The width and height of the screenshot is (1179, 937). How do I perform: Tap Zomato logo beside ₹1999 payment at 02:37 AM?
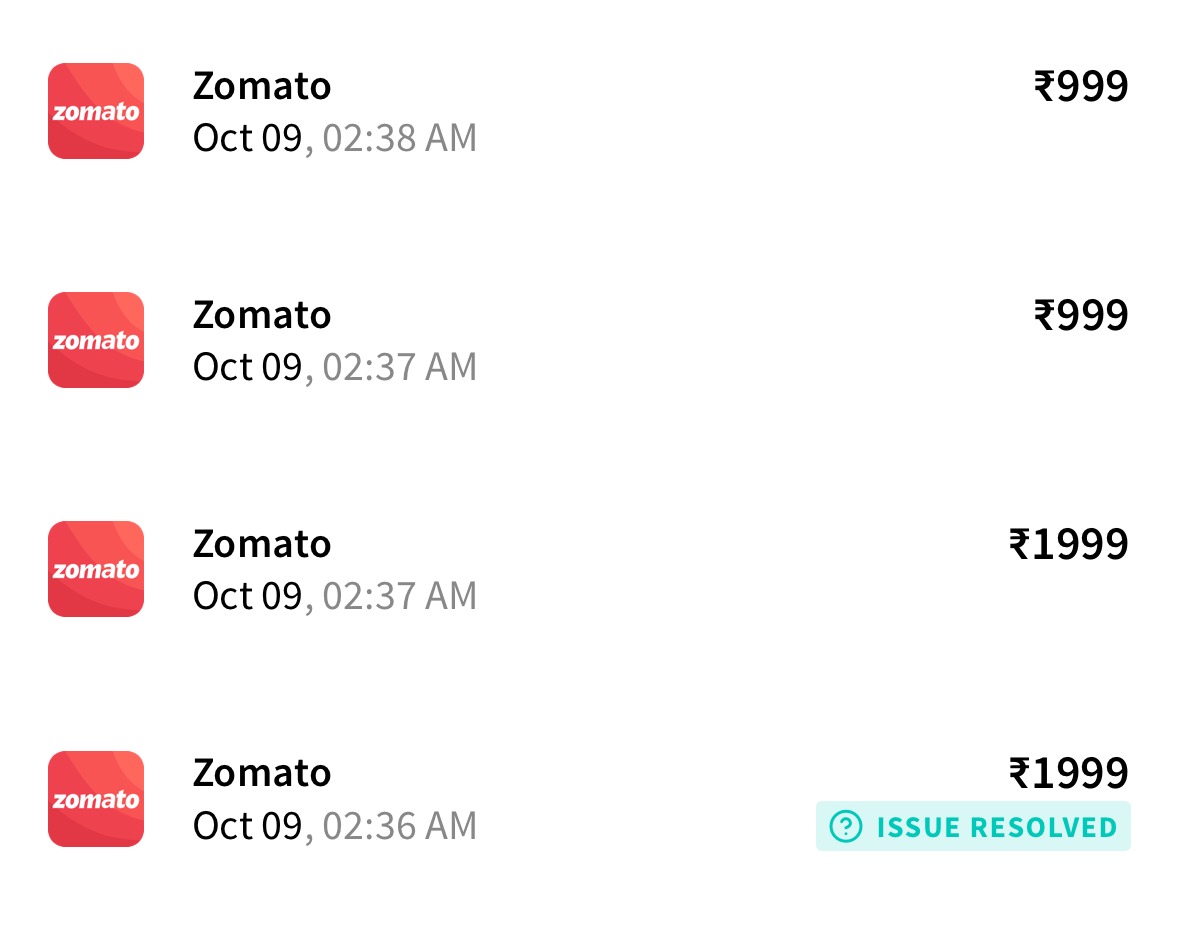coord(96,569)
